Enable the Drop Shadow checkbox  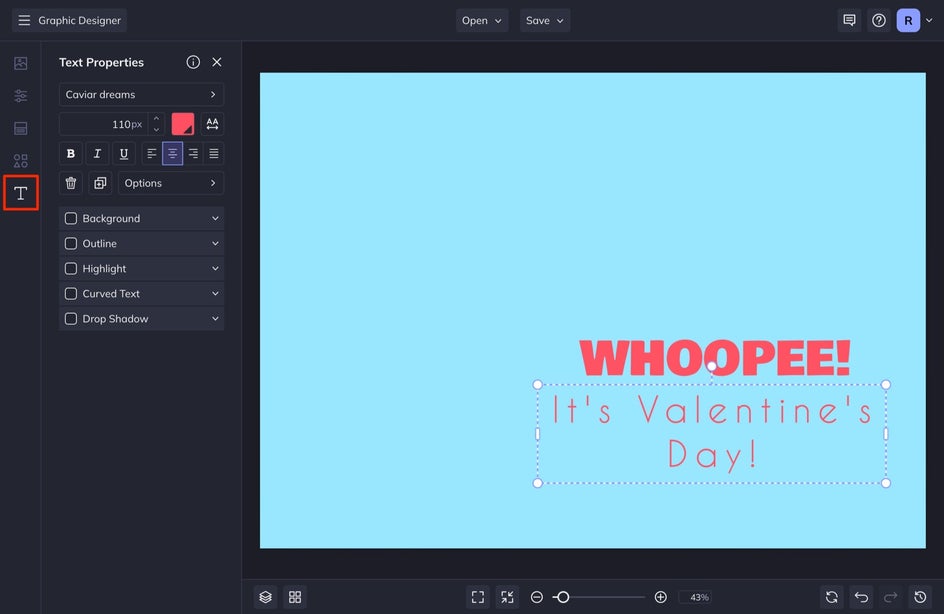[71, 319]
